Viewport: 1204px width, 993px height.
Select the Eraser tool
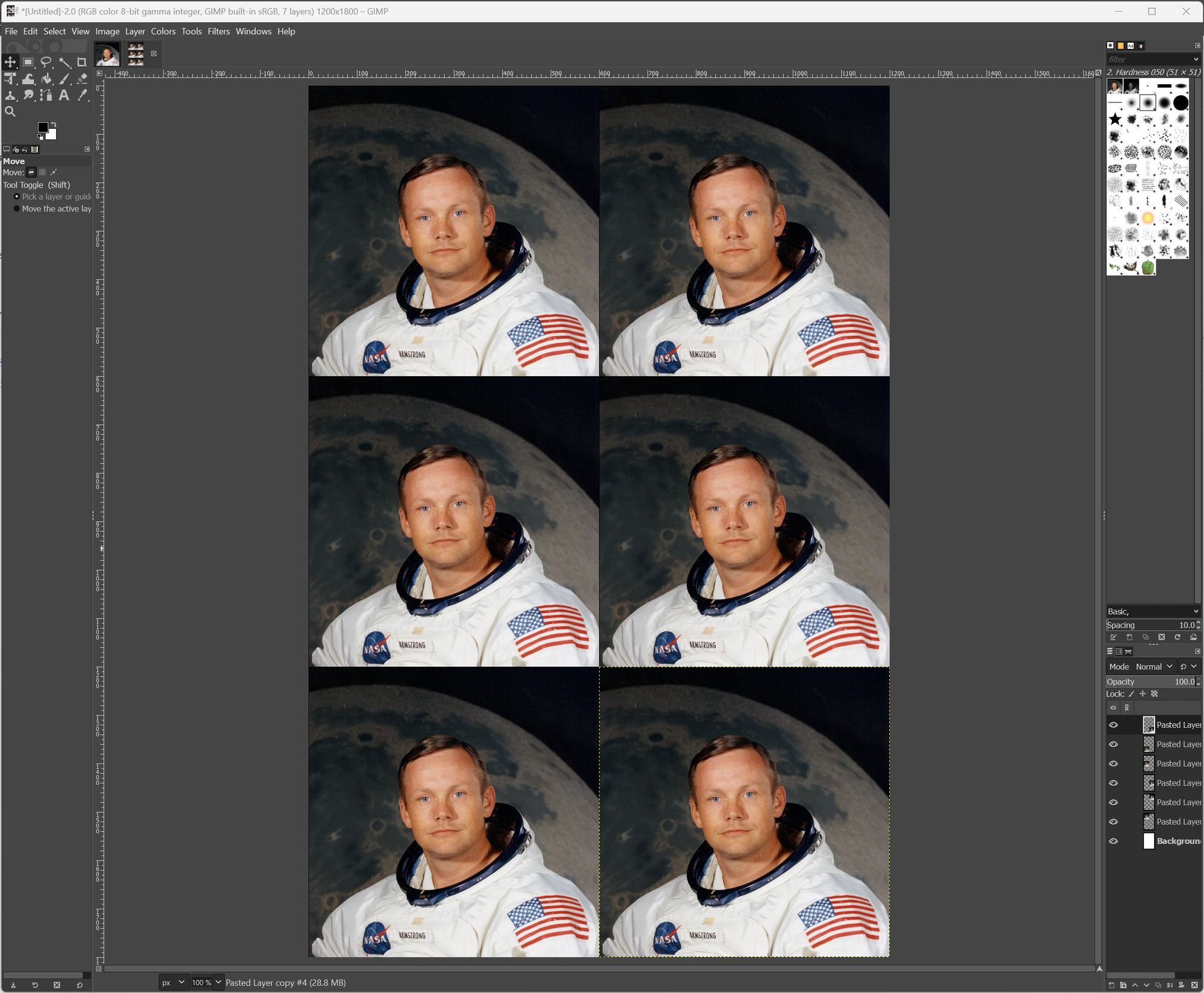tap(82, 78)
